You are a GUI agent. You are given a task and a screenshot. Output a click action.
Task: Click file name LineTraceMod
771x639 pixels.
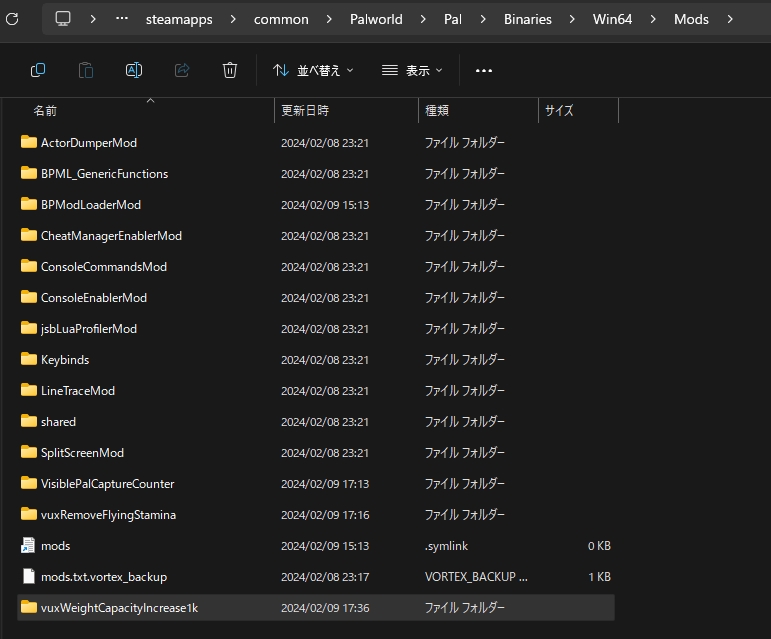tap(78, 391)
